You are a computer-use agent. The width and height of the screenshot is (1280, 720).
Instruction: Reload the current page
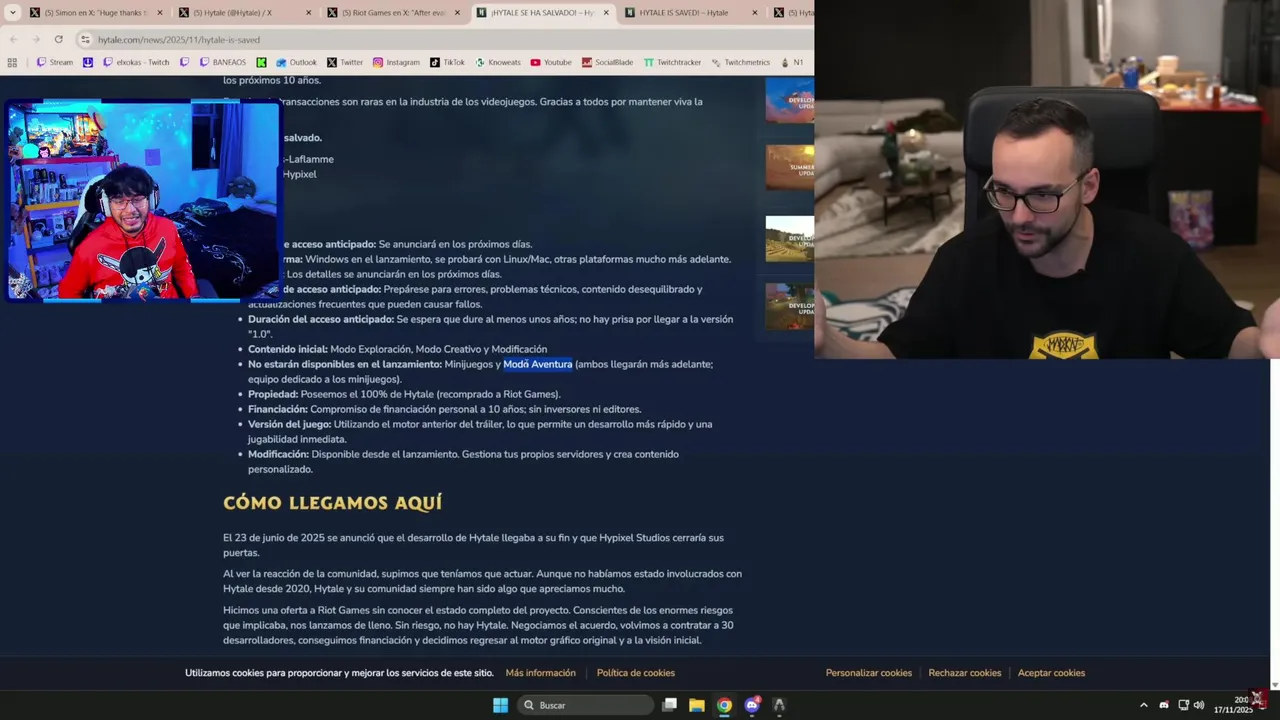click(x=58, y=39)
